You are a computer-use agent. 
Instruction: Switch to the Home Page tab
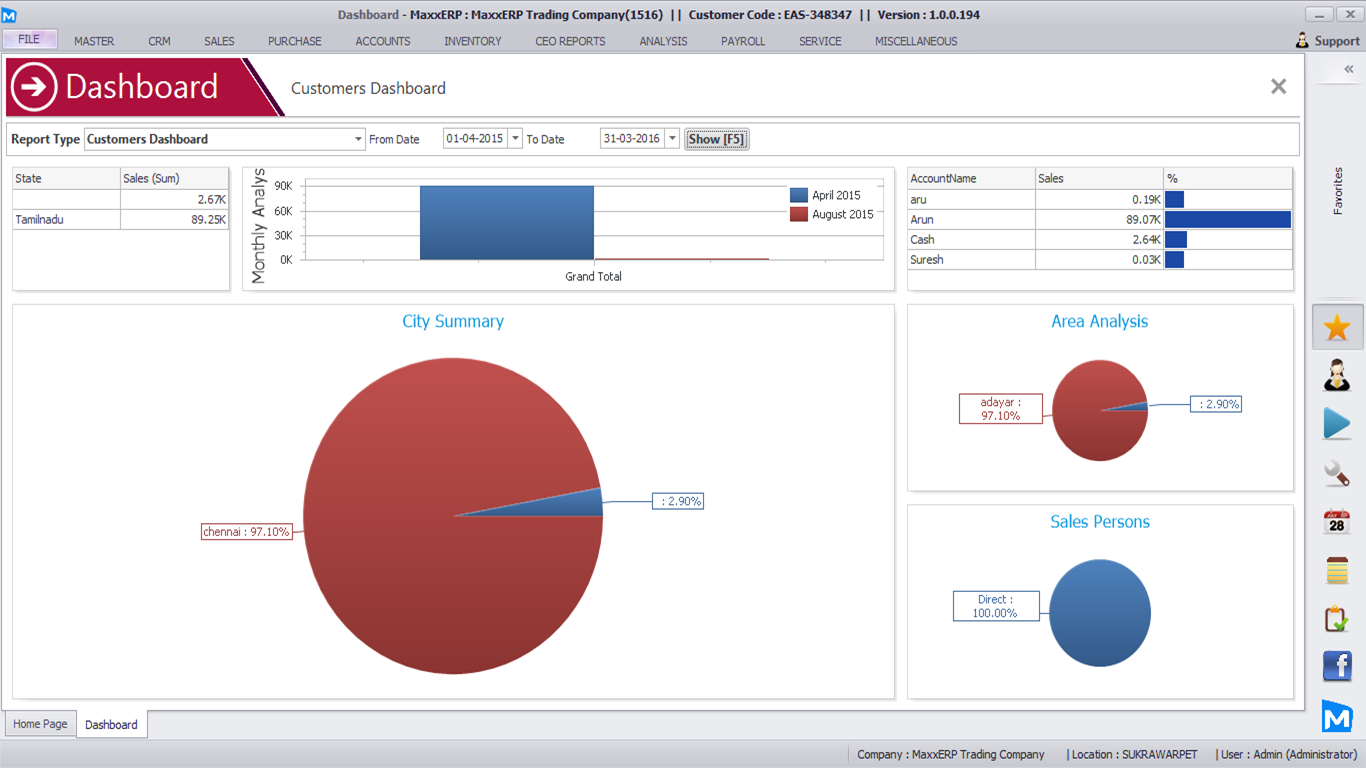pos(41,724)
